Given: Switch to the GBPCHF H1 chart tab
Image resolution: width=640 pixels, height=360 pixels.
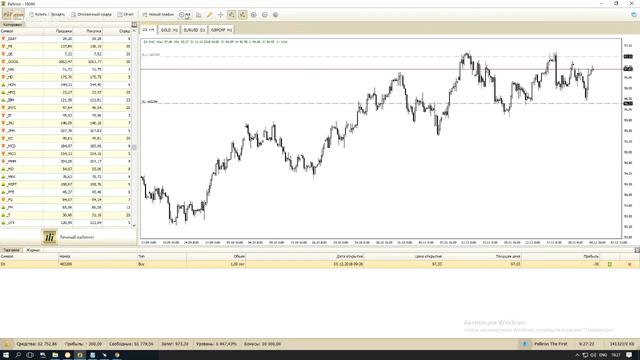Looking at the screenshot, I should 221,30.
